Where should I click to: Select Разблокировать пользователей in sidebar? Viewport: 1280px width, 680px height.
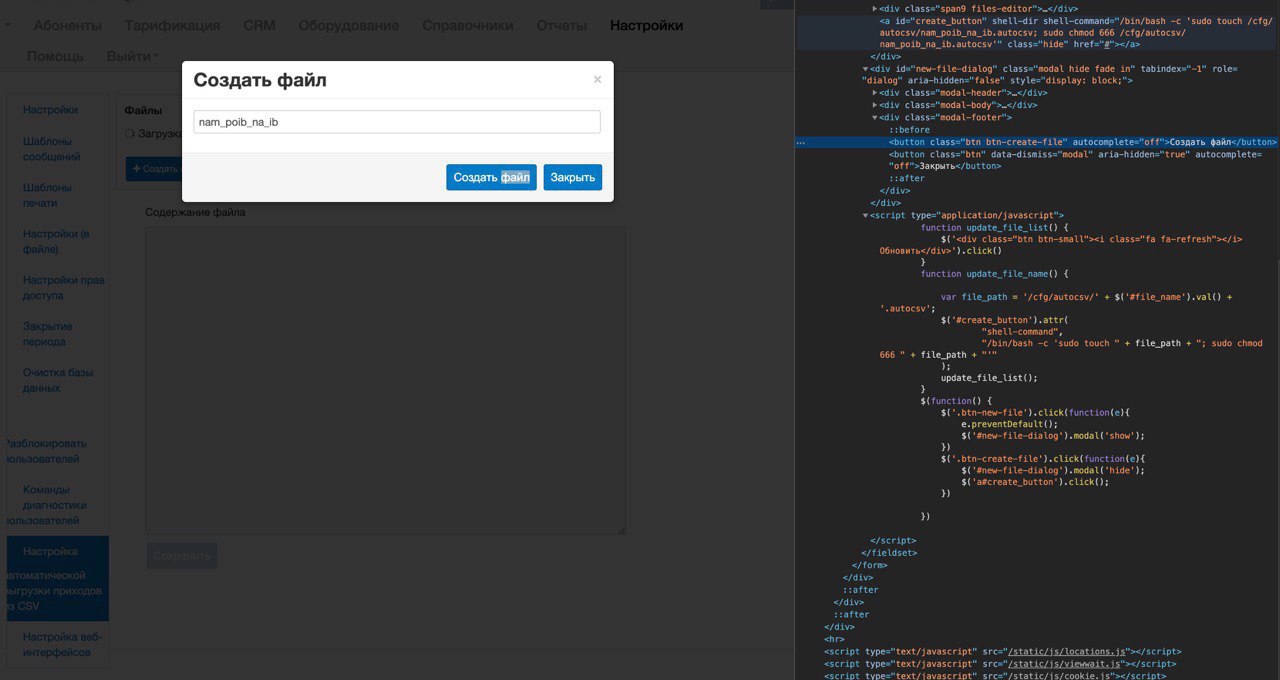pos(46,451)
